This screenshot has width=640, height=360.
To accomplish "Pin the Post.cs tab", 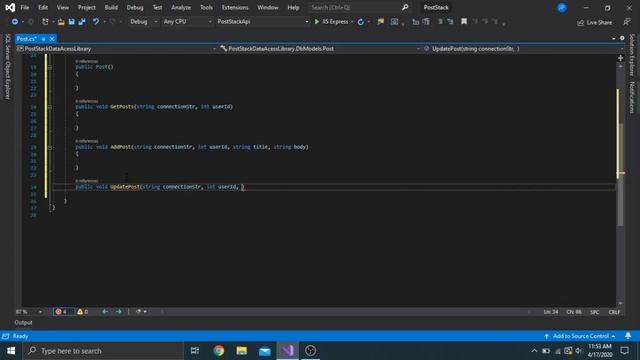I will coord(43,39).
